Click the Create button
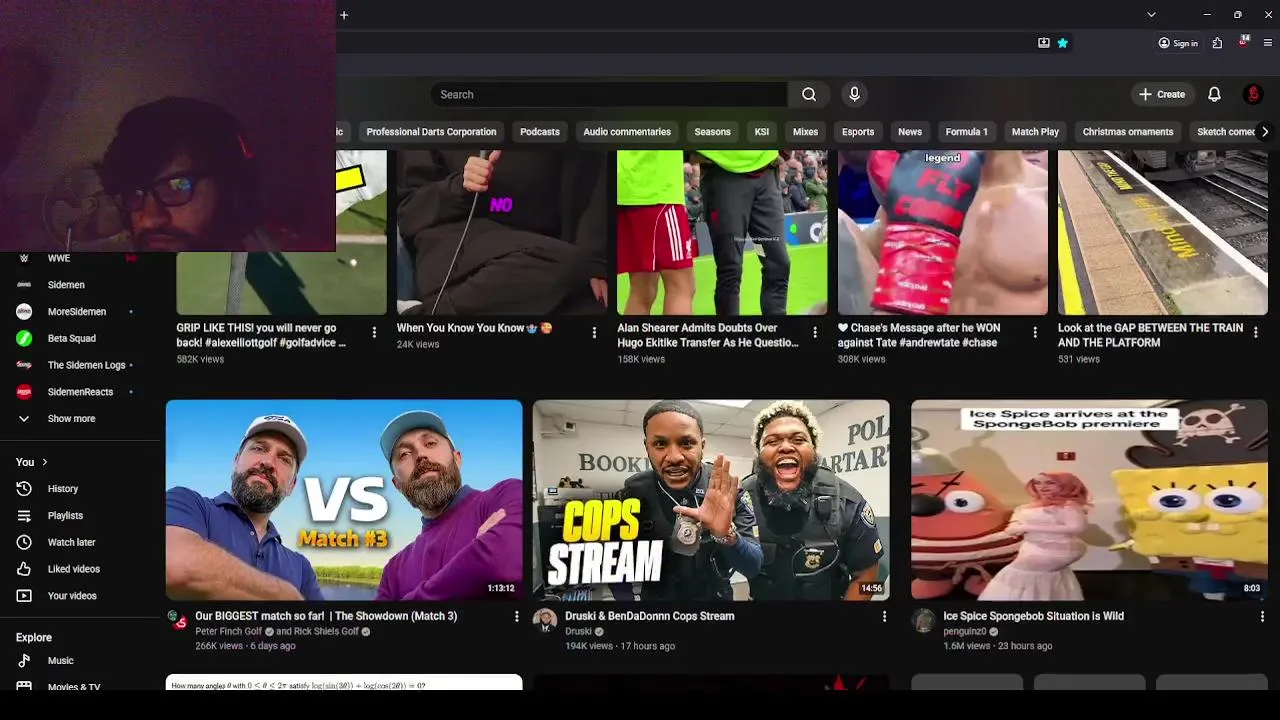Screen dimensions: 1280x720 point(1161,94)
